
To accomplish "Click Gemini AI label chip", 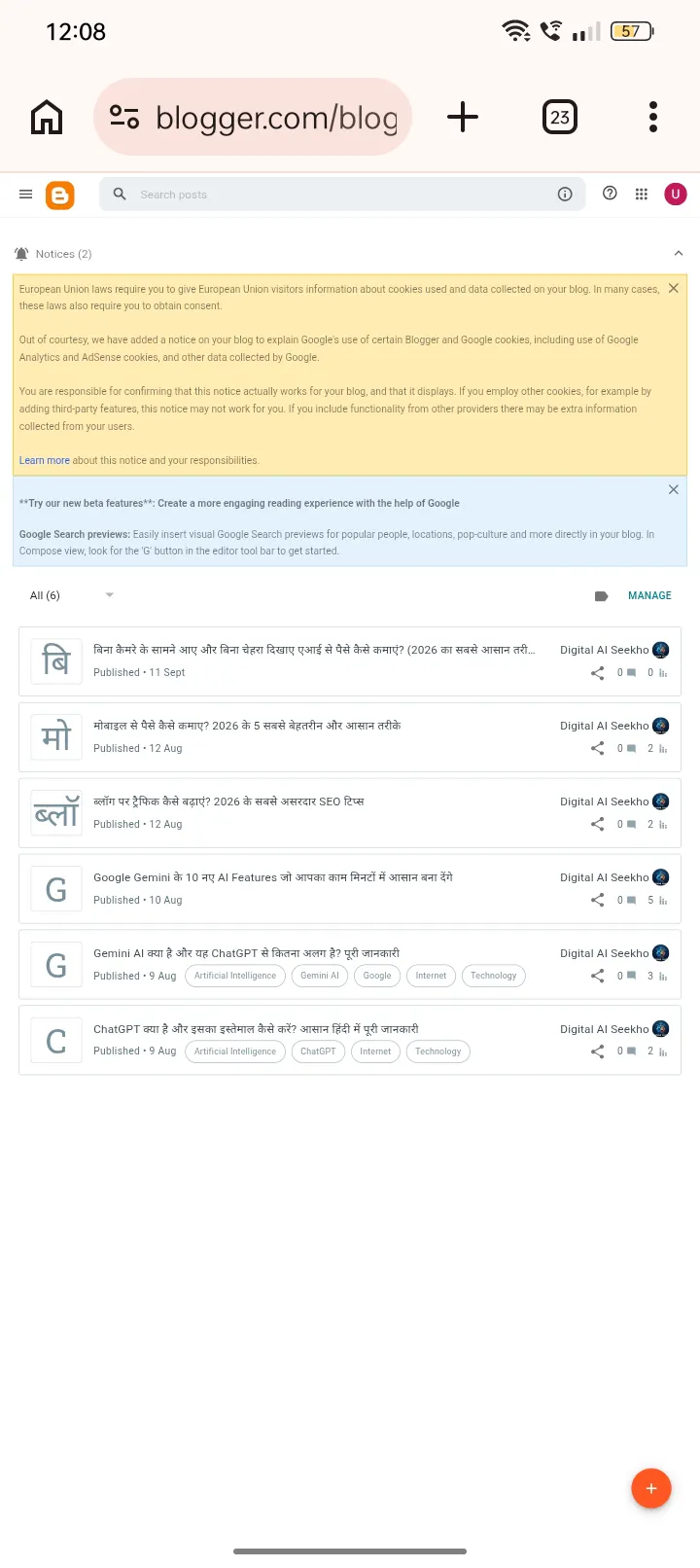I will (320, 976).
